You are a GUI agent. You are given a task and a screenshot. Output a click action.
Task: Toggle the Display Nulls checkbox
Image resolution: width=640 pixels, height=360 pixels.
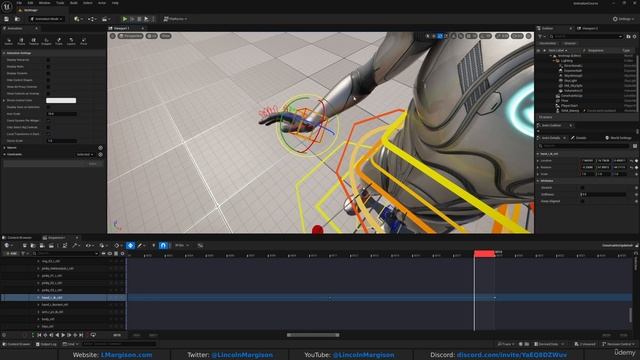[48, 67]
